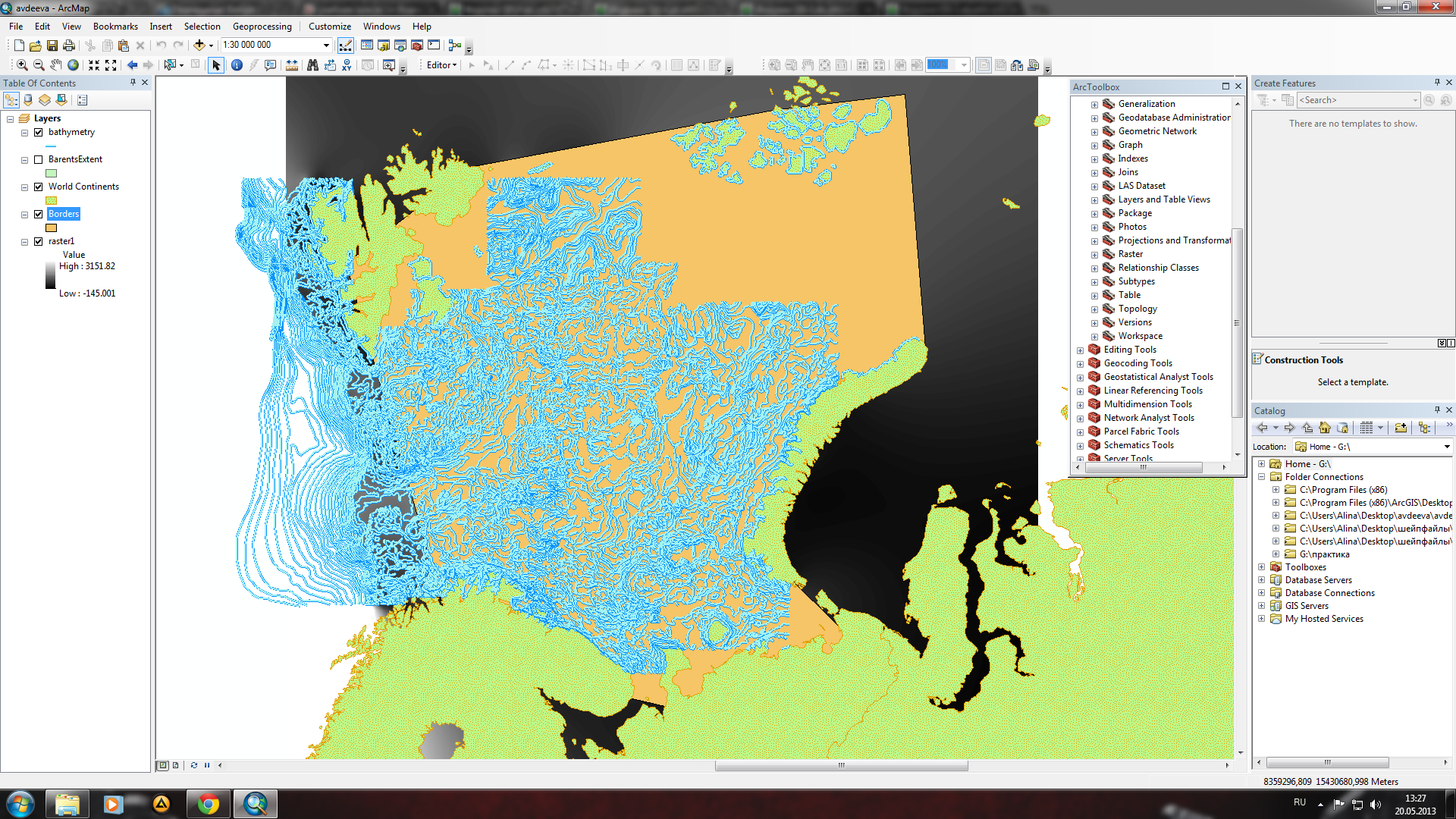Open the Measure ruler tool
This screenshot has height=819, width=1456.
pyautogui.click(x=292, y=65)
